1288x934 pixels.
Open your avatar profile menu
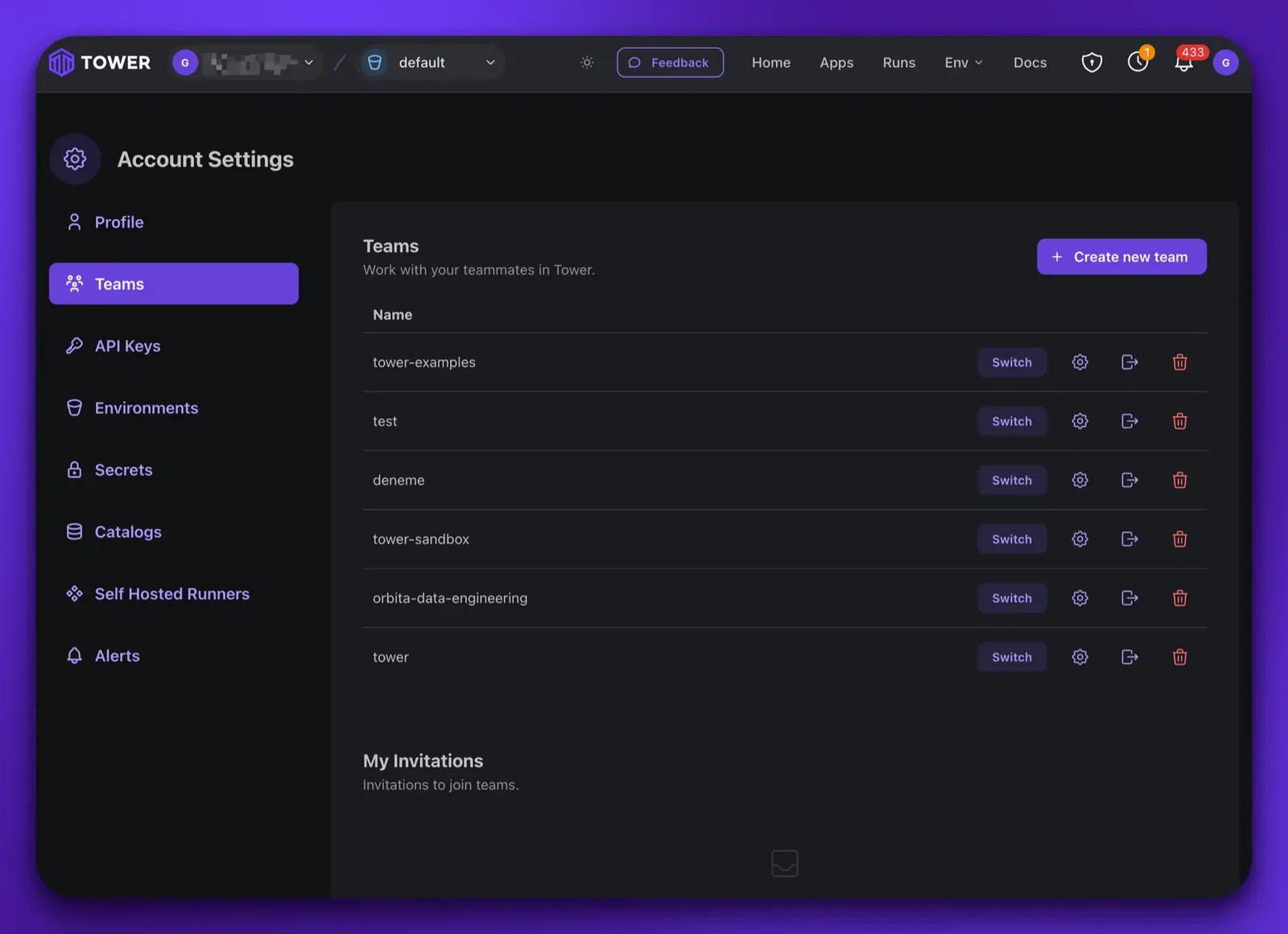[x=1225, y=62]
